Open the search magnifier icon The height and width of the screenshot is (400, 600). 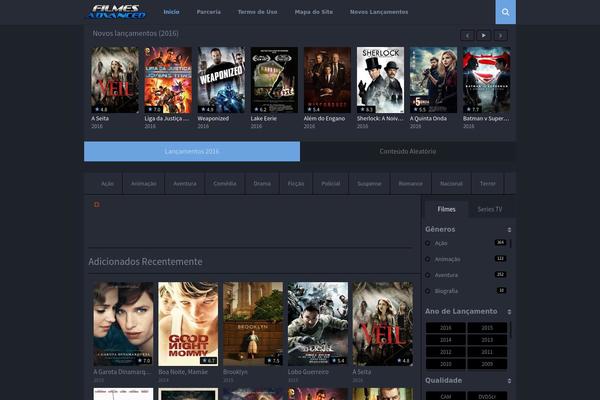coord(505,12)
